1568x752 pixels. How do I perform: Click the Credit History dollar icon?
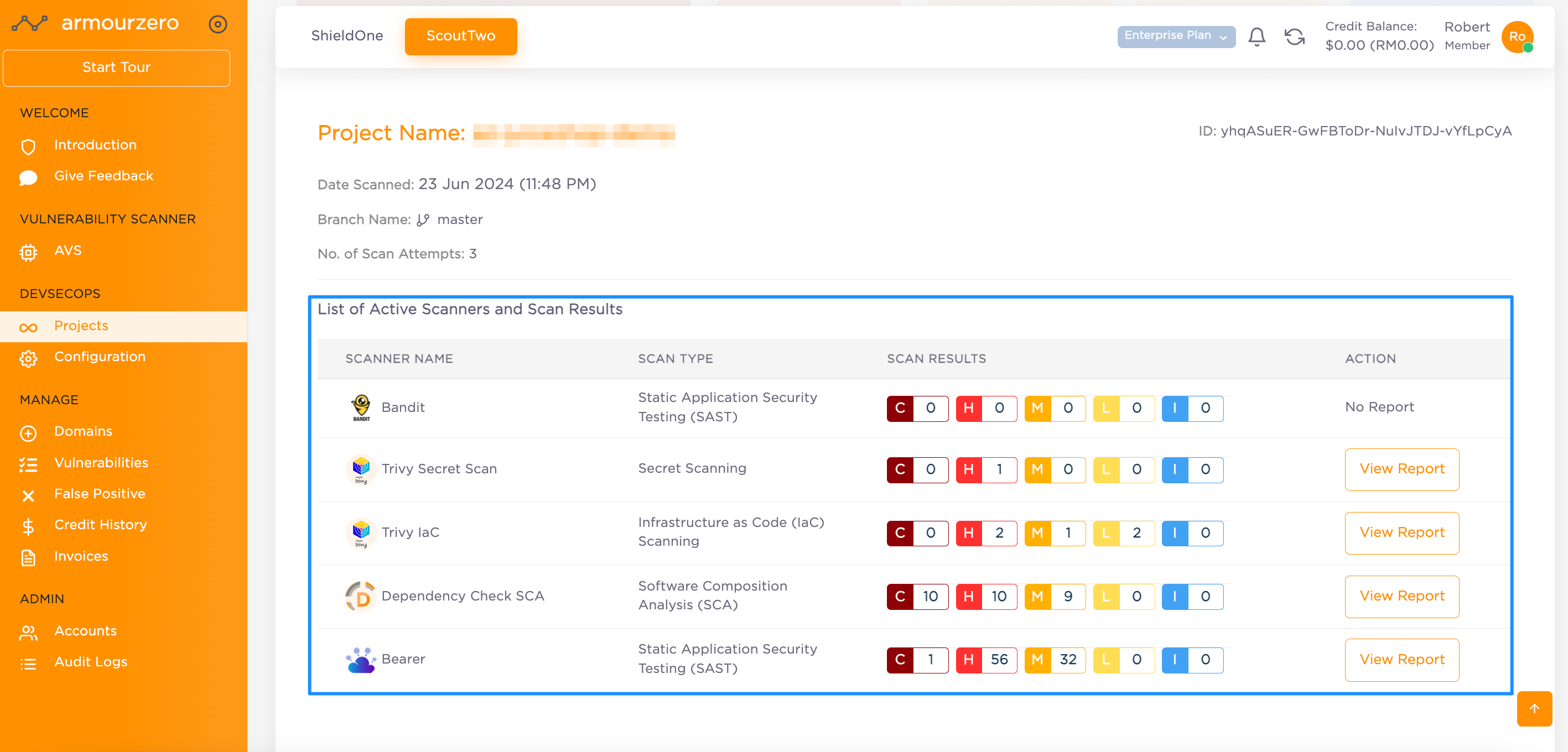[28, 526]
